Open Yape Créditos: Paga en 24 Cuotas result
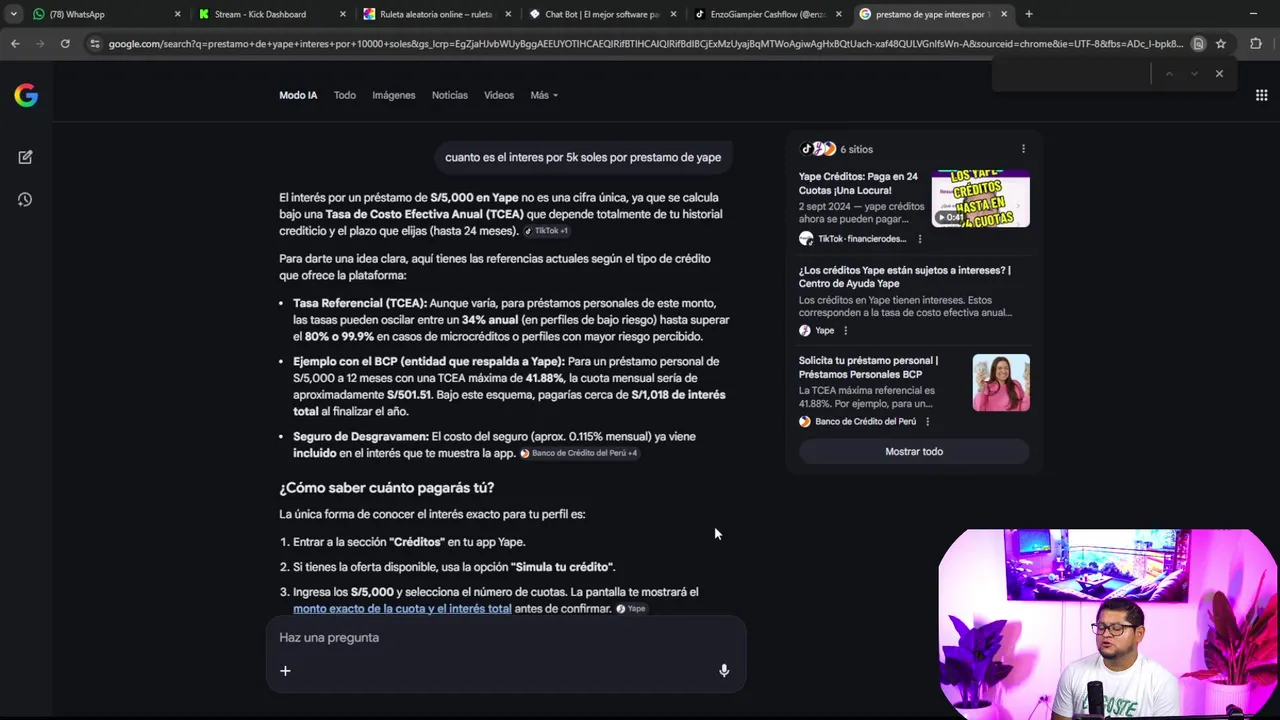The width and height of the screenshot is (1280, 720). pyautogui.click(x=858, y=183)
